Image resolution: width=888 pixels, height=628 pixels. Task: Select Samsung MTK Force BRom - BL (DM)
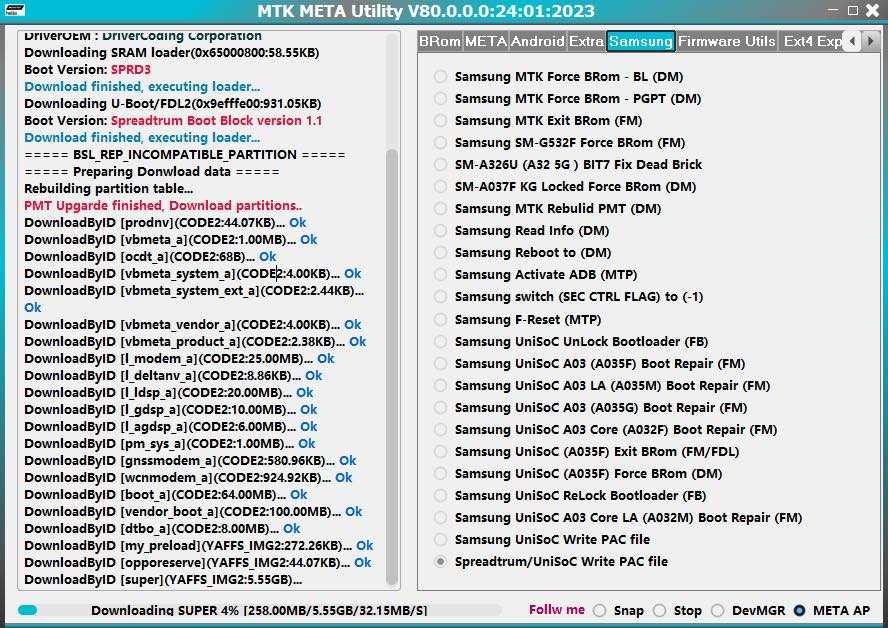441,76
